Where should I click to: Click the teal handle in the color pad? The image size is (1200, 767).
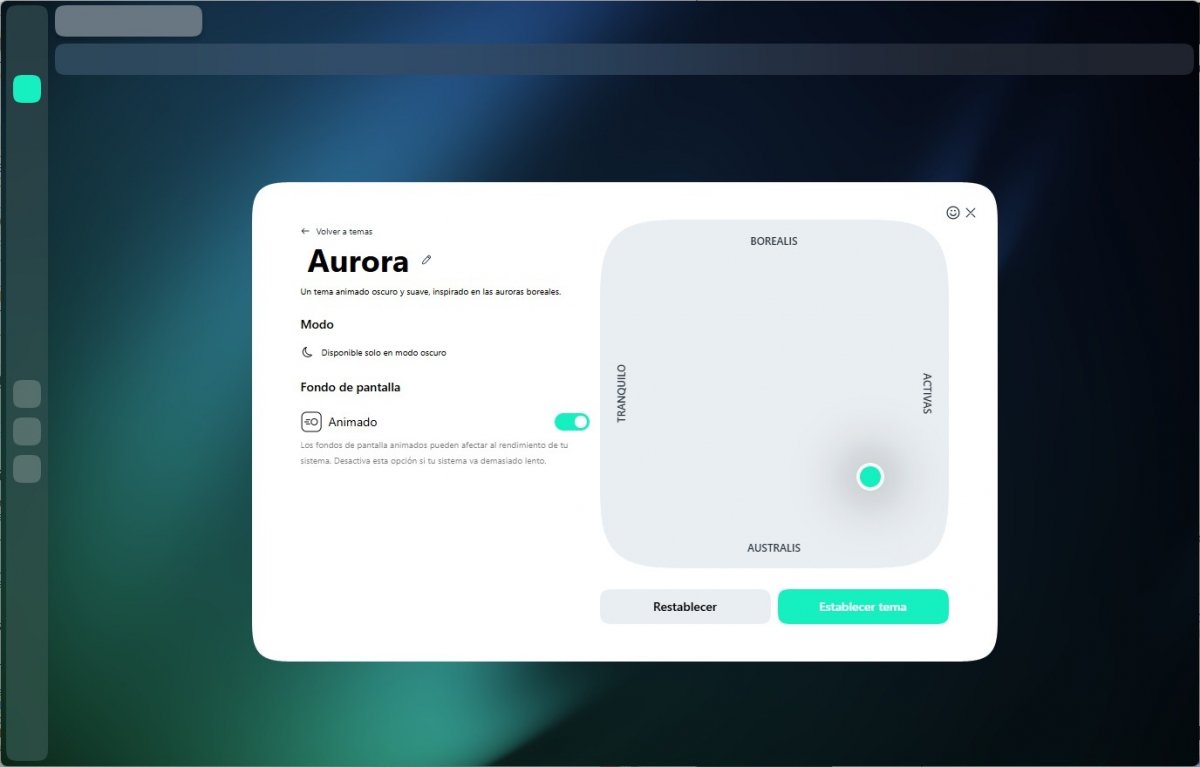coord(870,477)
